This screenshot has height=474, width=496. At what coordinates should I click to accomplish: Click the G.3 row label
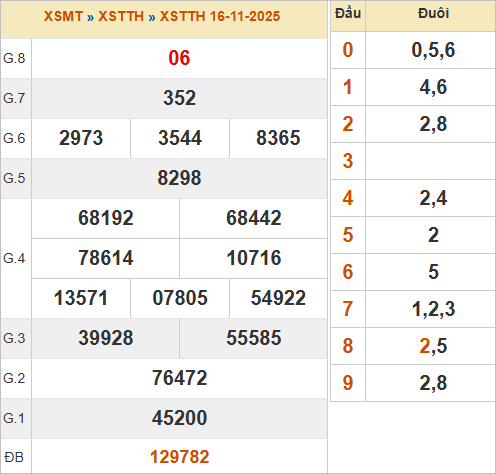click(14, 338)
